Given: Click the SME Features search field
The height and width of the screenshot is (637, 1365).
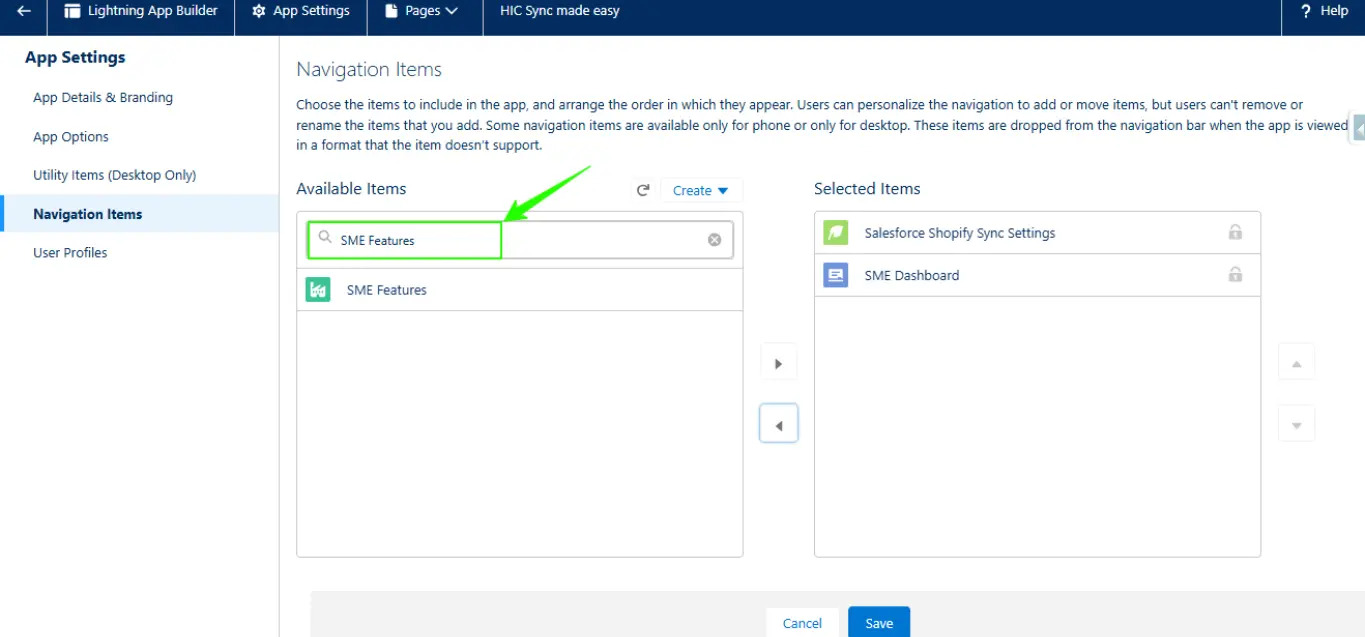Looking at the screenshot, I should coord(520,240).
